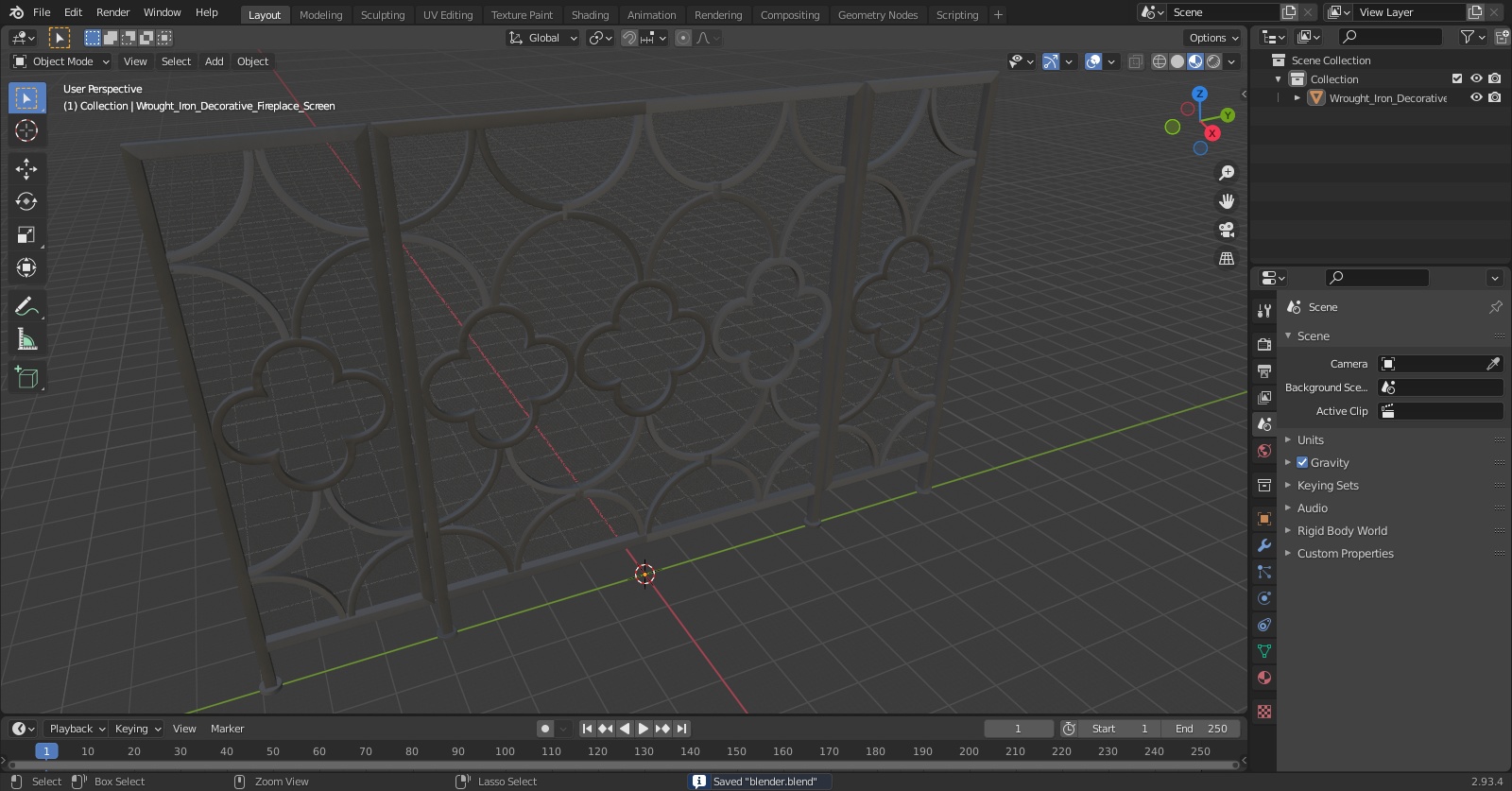Hide Wrought_Iron_Decorative object in viewport
The width and height of the screenshot is (1512, 791).
click(1476, 97)
